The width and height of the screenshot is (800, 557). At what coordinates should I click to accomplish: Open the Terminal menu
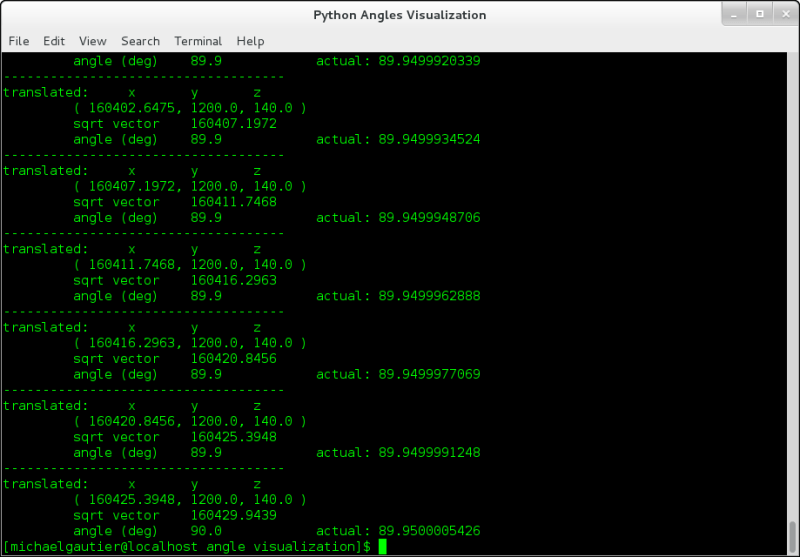[x=198, y=41]
